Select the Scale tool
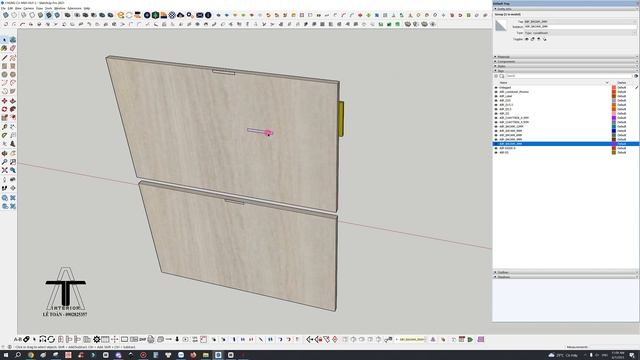 4,118
